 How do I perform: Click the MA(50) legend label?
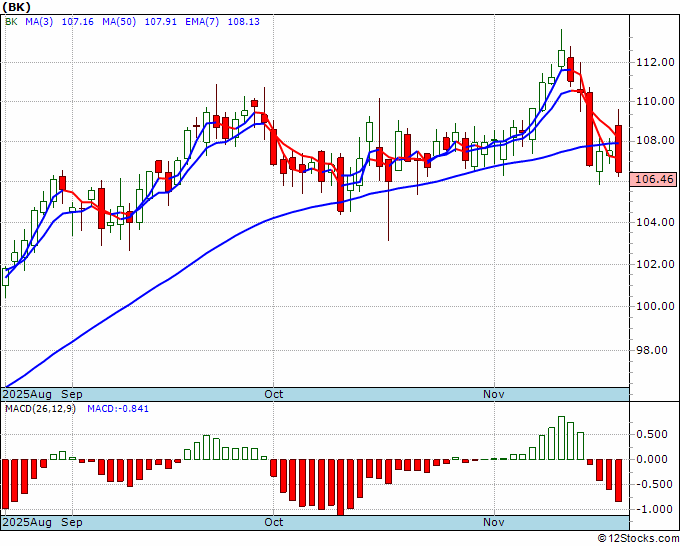119,22
